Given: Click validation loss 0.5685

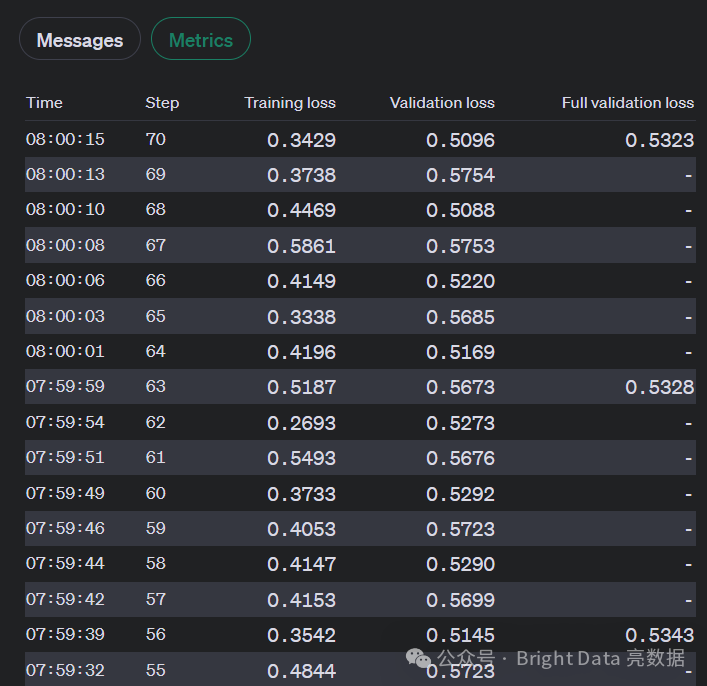Looking at the screenshot, I should [x=460, y=318].
